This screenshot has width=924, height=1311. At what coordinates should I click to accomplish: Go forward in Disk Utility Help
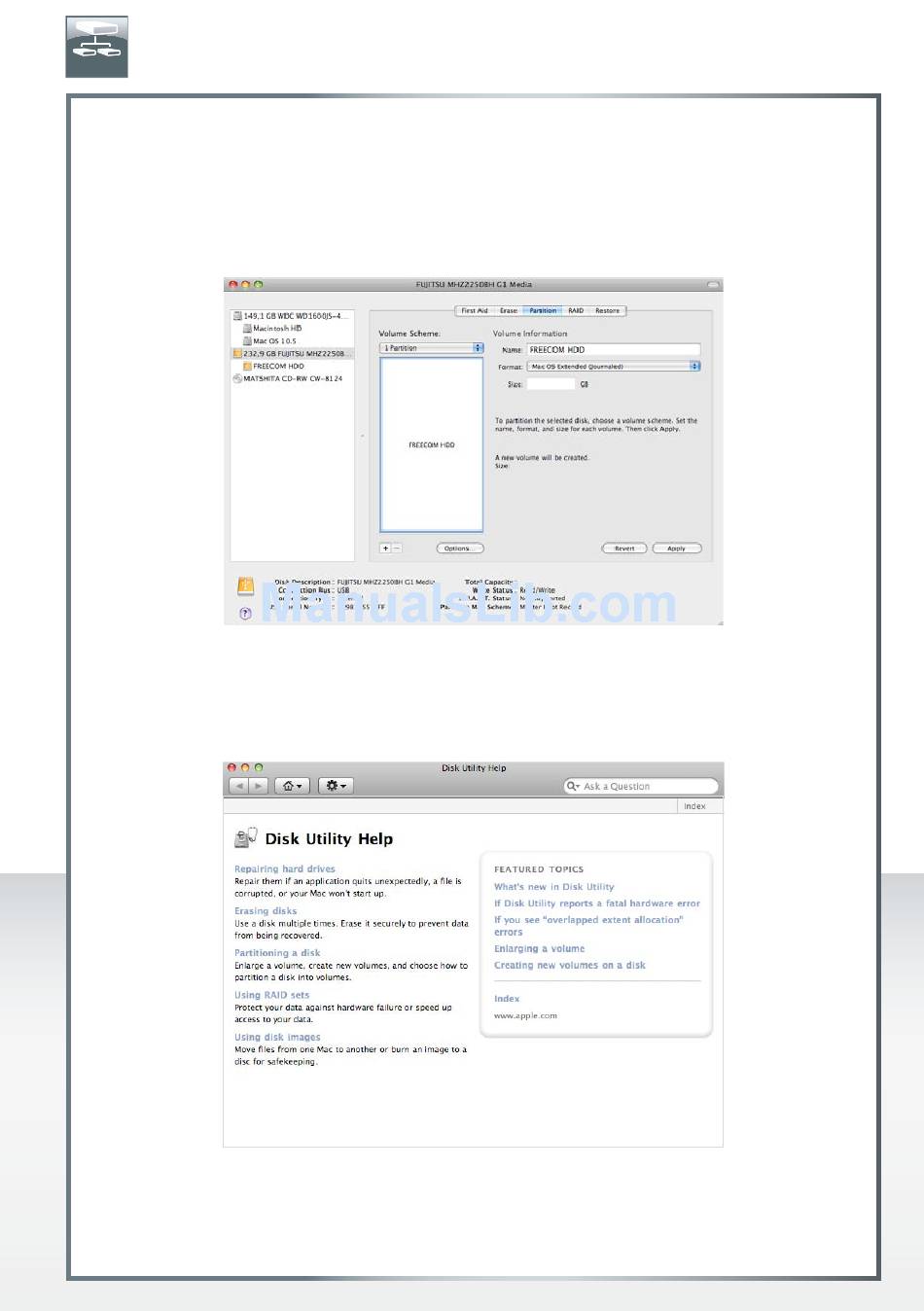click(259, 786)
